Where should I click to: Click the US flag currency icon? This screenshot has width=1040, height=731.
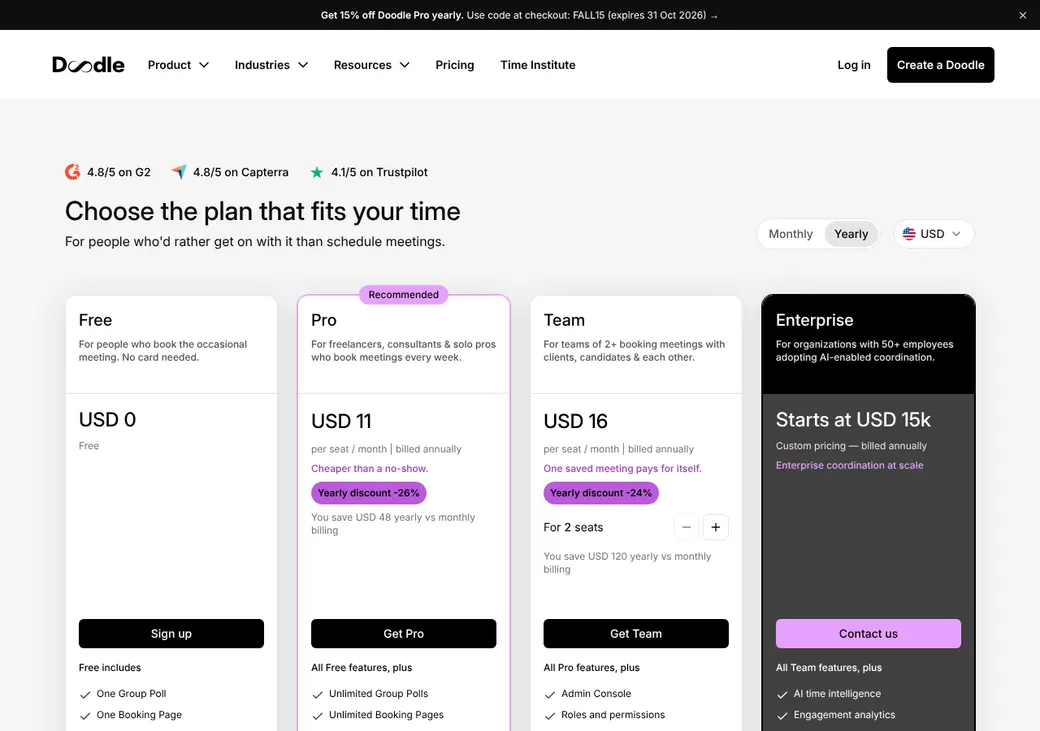[x=909, y=233]
